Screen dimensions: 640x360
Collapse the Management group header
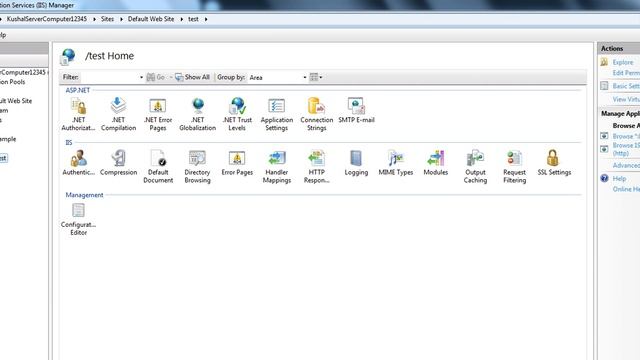point(84,195)
